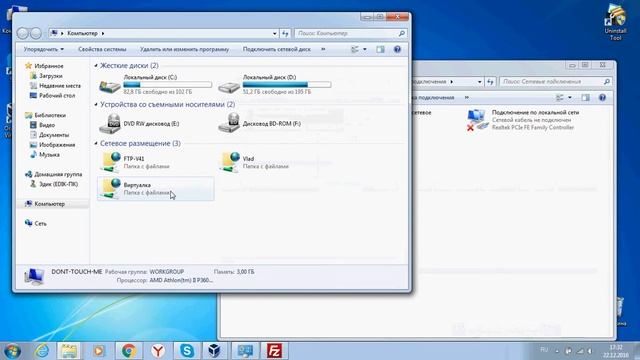Select Рабочий стол in navigation pane

57,96
